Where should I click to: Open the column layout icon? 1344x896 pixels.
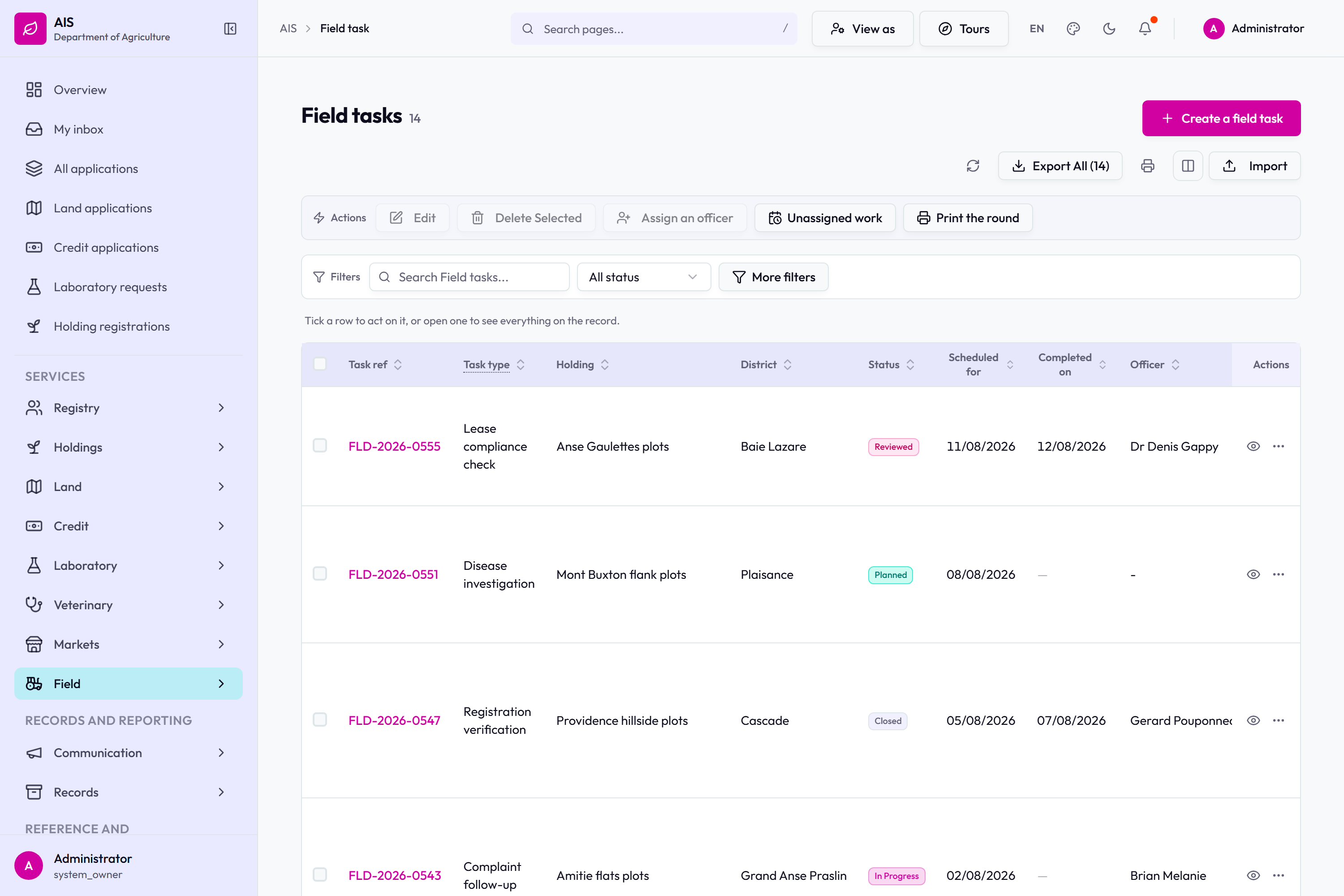(x=1188, y=166)
